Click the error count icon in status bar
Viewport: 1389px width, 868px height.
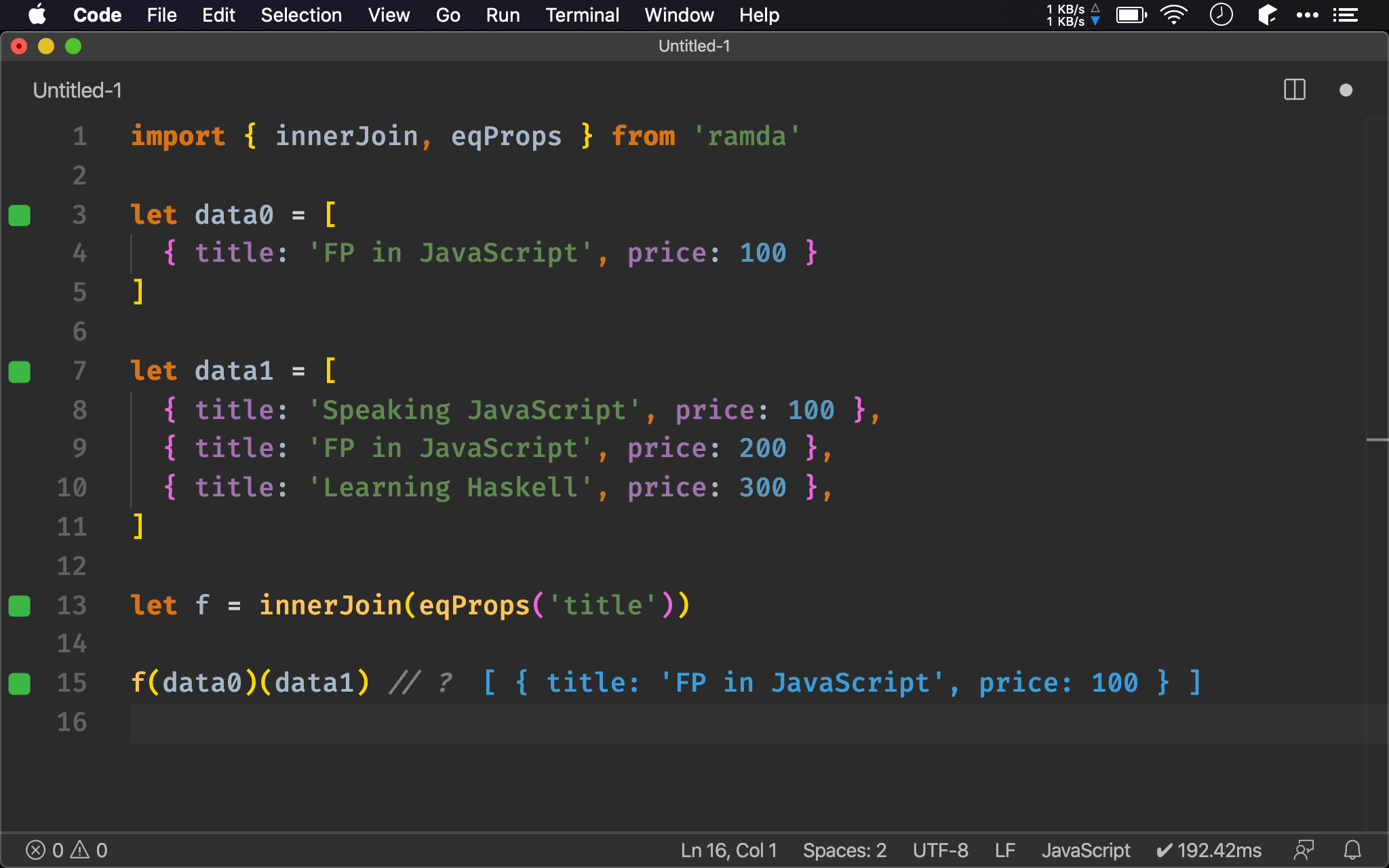(x=35, y=850)
